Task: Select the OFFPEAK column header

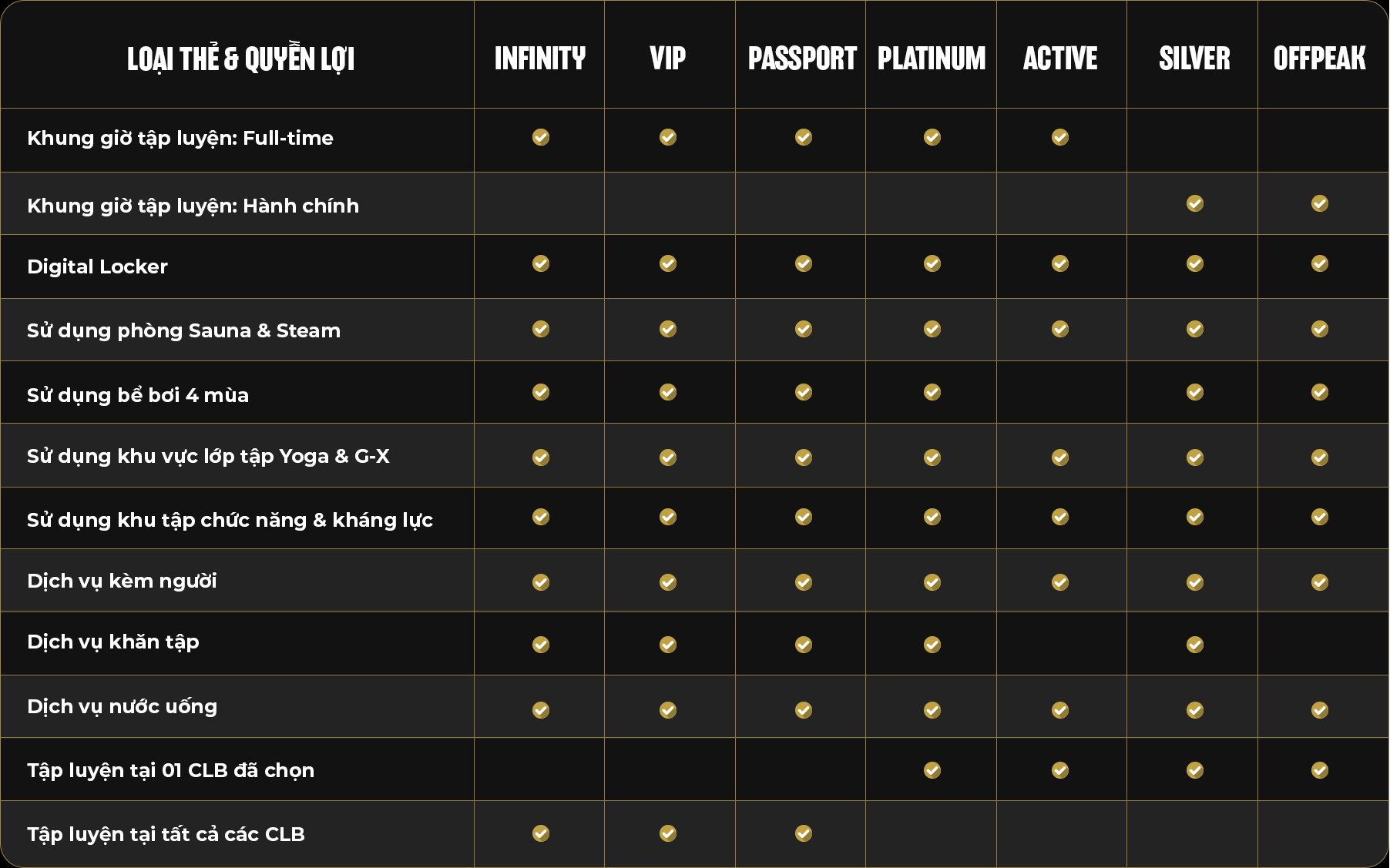Action: (x=1320, y=59)
